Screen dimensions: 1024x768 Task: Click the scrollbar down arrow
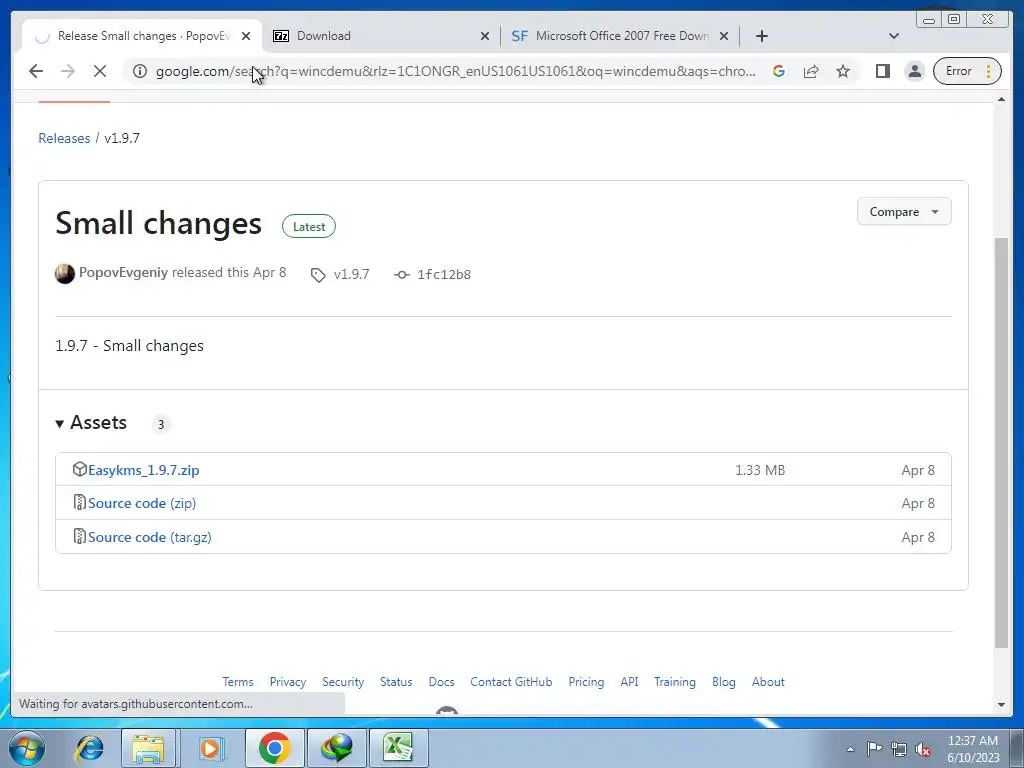coord(1001,705)
